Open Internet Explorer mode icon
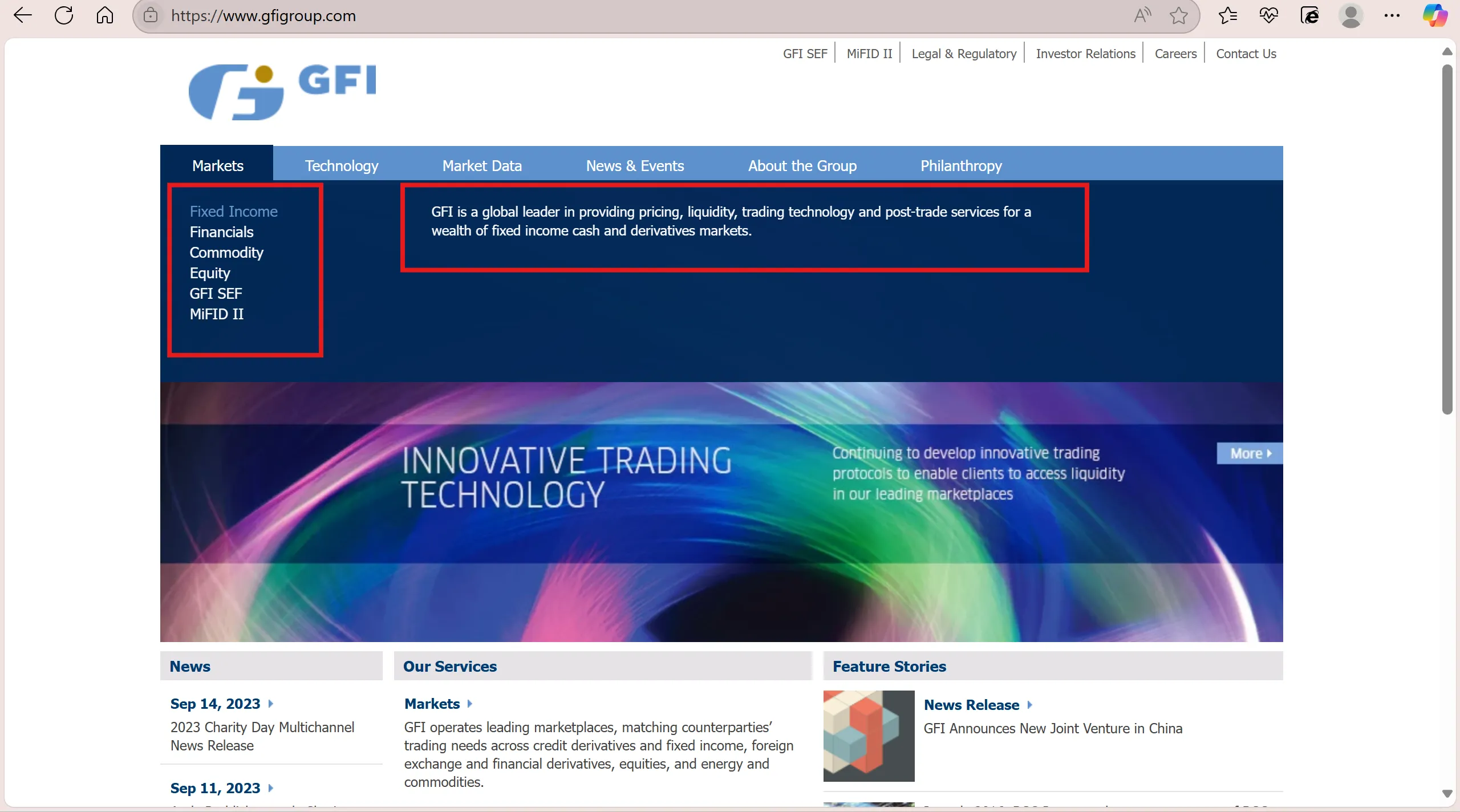Screen dimensions: 1460x812 (1310, 15)
